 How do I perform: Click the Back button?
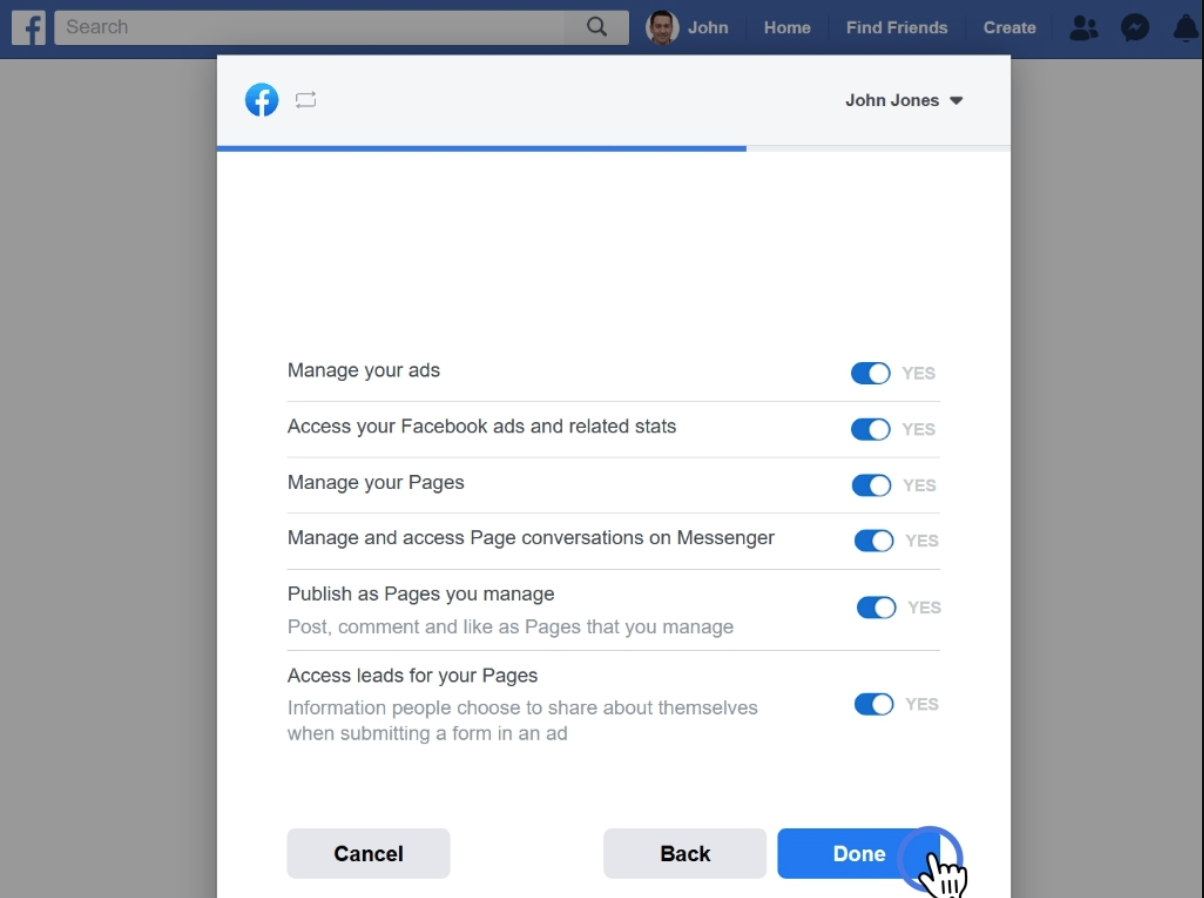(685, 853)
